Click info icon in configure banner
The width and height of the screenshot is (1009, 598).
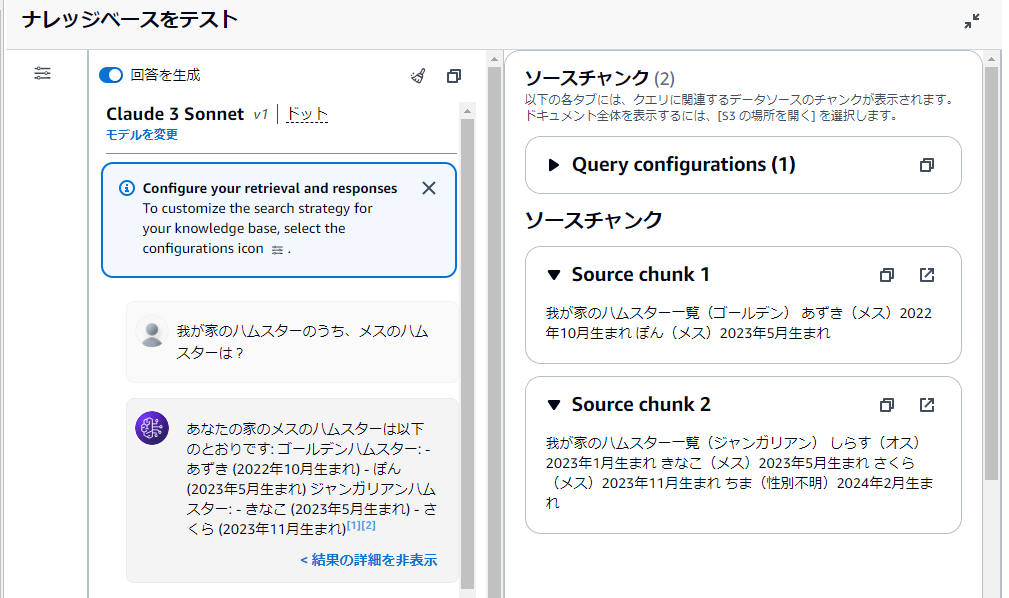pos(127,188)
